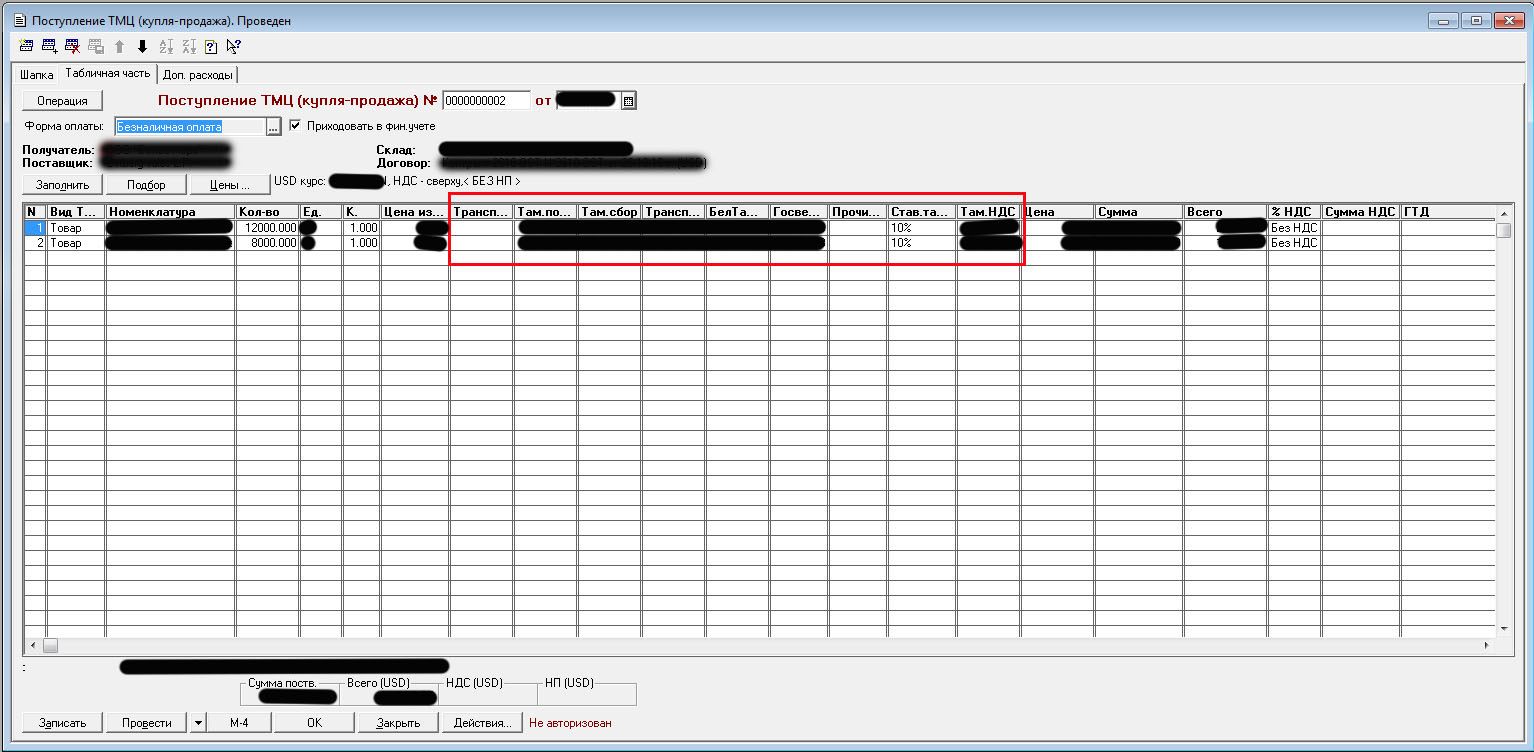Expand the dropdown arrow next to Провести

[x=197, y=723]
